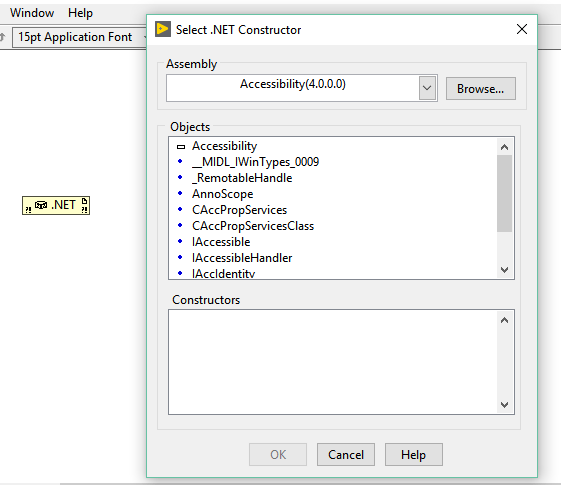Close the Select .NET Constructor dialog
Screen dimensions: 561x485
(x=522, y=29)
